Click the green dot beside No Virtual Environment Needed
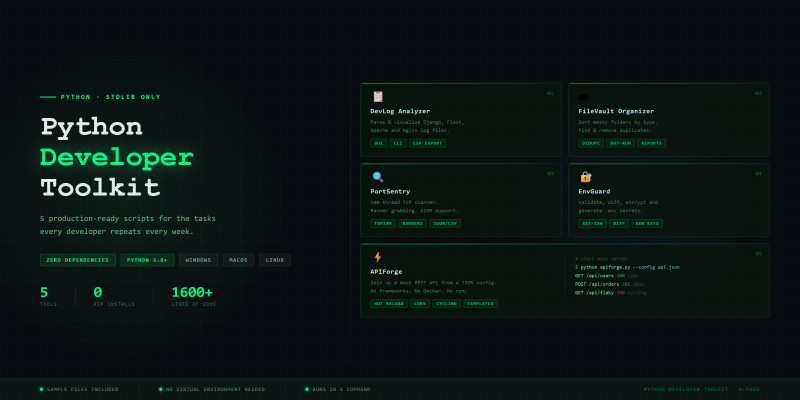800x400 pixels. 160,389
